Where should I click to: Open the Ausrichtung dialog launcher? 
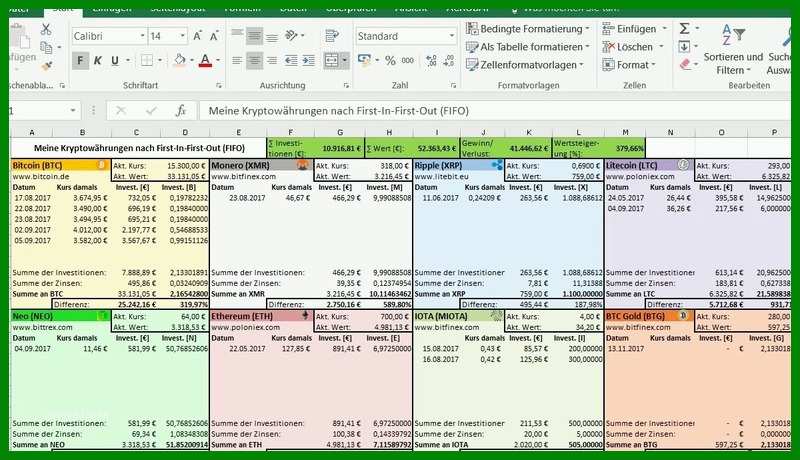346,86
